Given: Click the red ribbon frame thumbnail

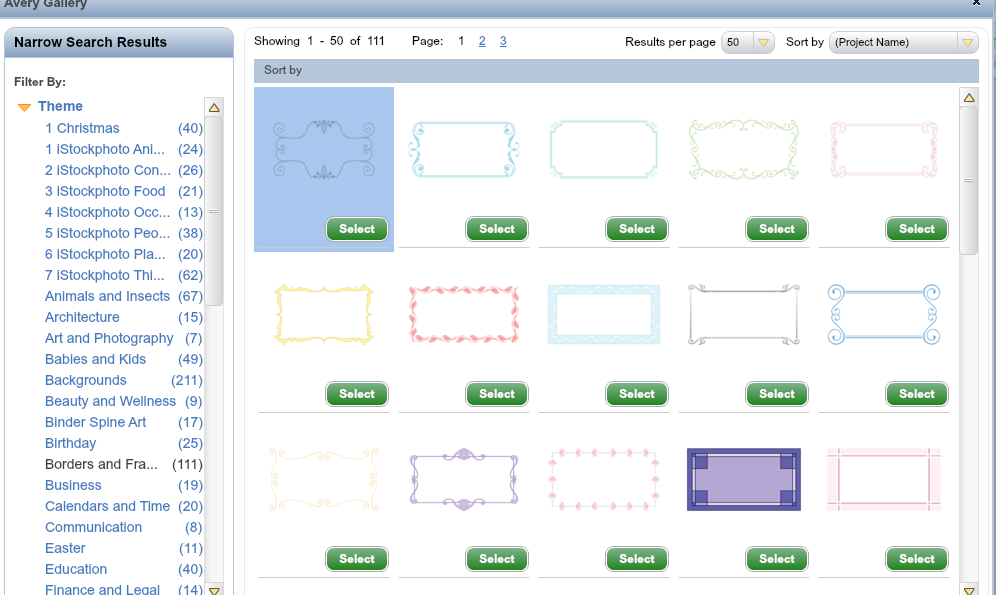Looking at the screenshot, I should pyautogui.click(x=464, y=314).
